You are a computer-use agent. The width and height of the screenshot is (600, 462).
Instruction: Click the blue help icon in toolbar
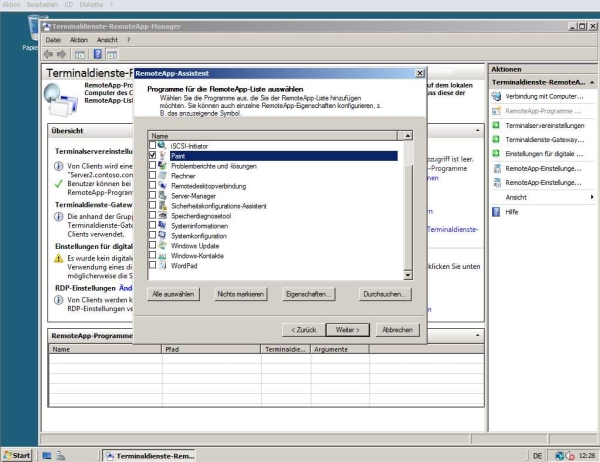[x=98, y=53]
